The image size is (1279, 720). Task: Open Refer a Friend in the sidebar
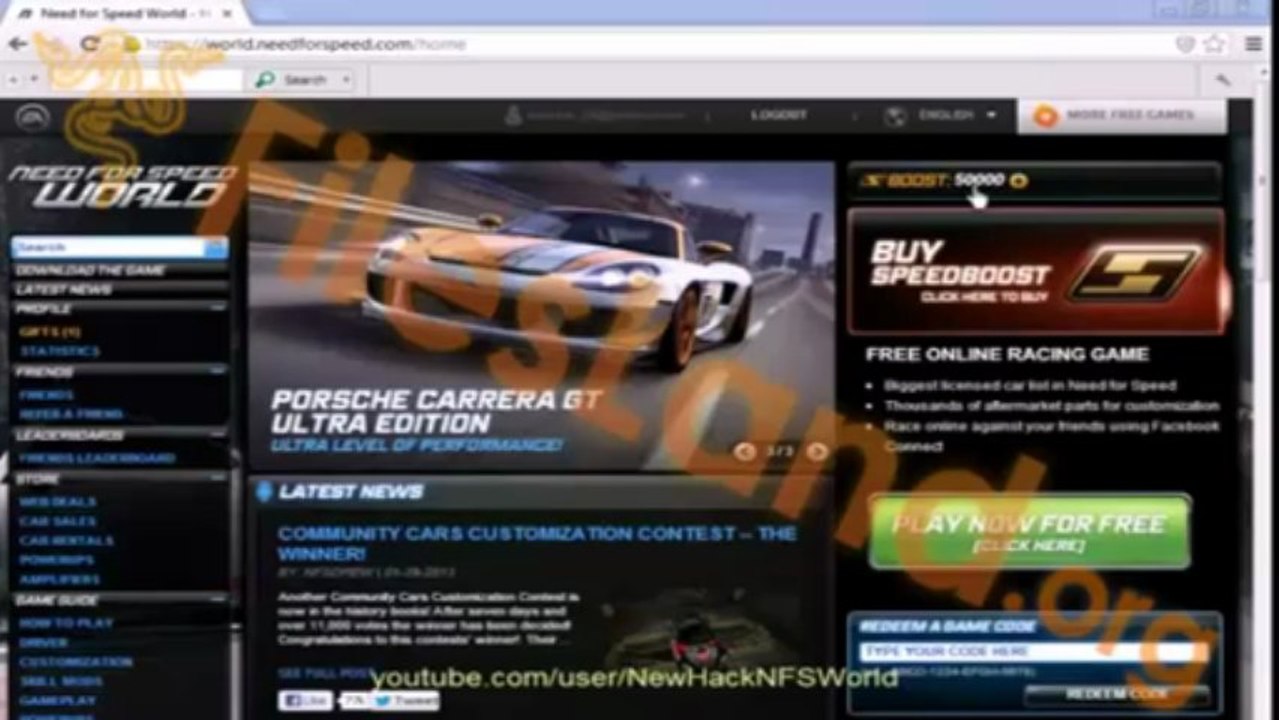[x=71, y=414]
